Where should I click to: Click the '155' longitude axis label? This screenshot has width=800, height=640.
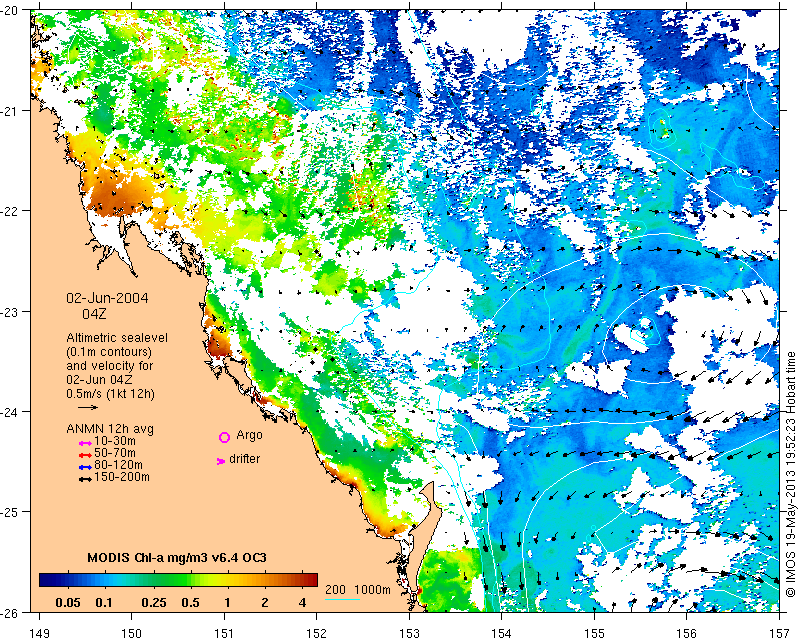(x=594, y=633)
